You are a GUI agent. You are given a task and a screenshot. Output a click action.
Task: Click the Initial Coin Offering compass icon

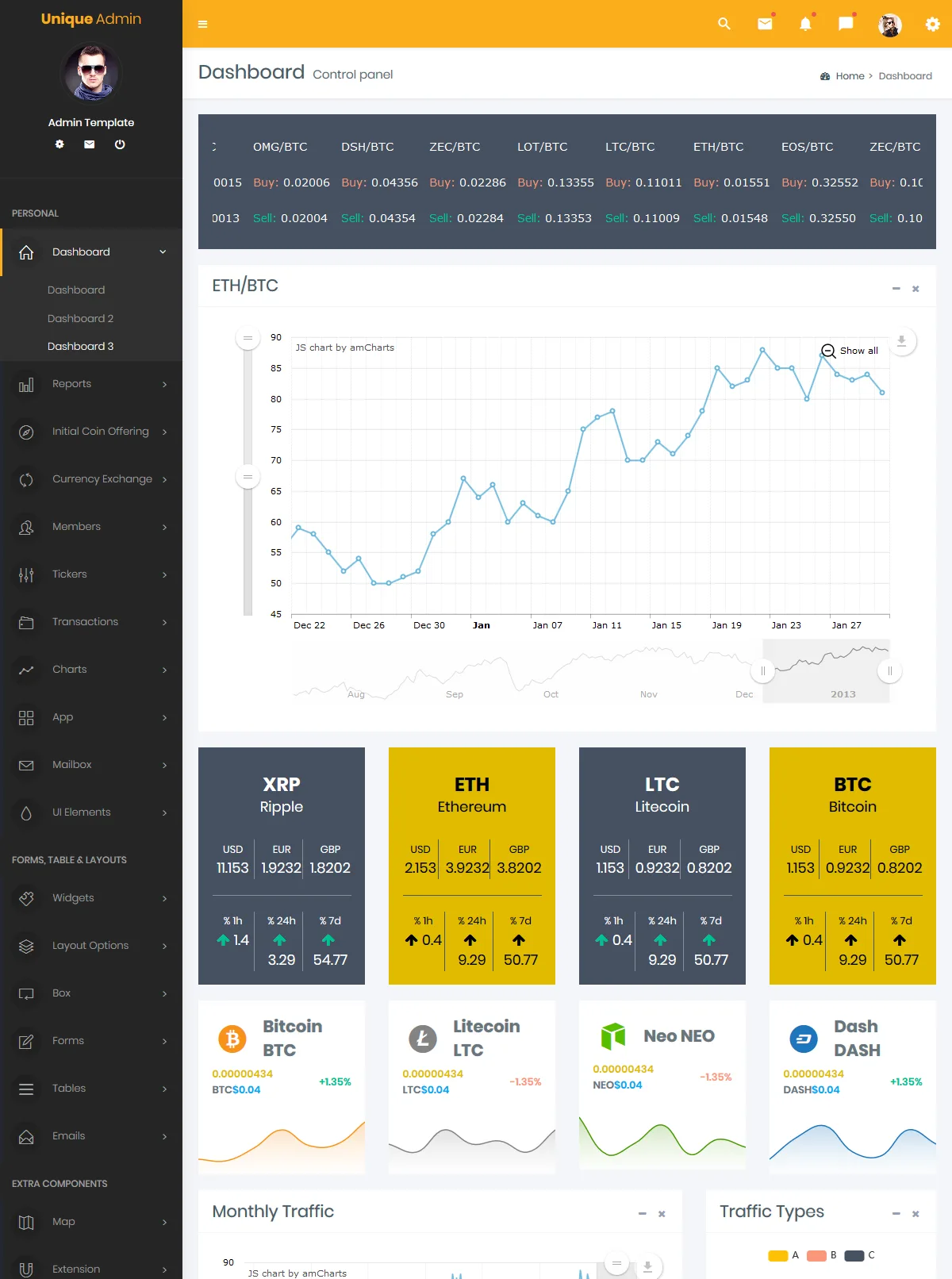click(x=26, y=432)
